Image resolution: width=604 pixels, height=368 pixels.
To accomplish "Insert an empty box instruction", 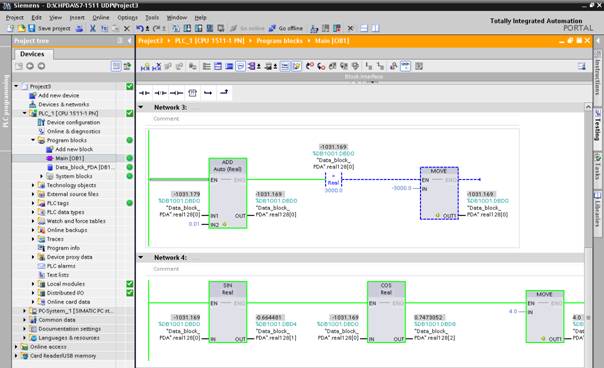I will click(192, 93).
